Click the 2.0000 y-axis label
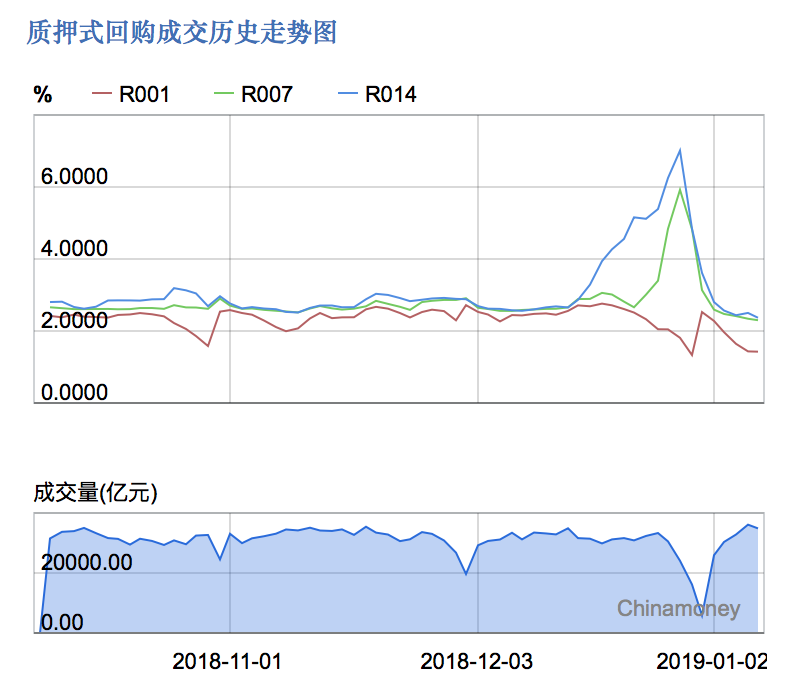Screen dimensions: 794x692 pos(74,320)
